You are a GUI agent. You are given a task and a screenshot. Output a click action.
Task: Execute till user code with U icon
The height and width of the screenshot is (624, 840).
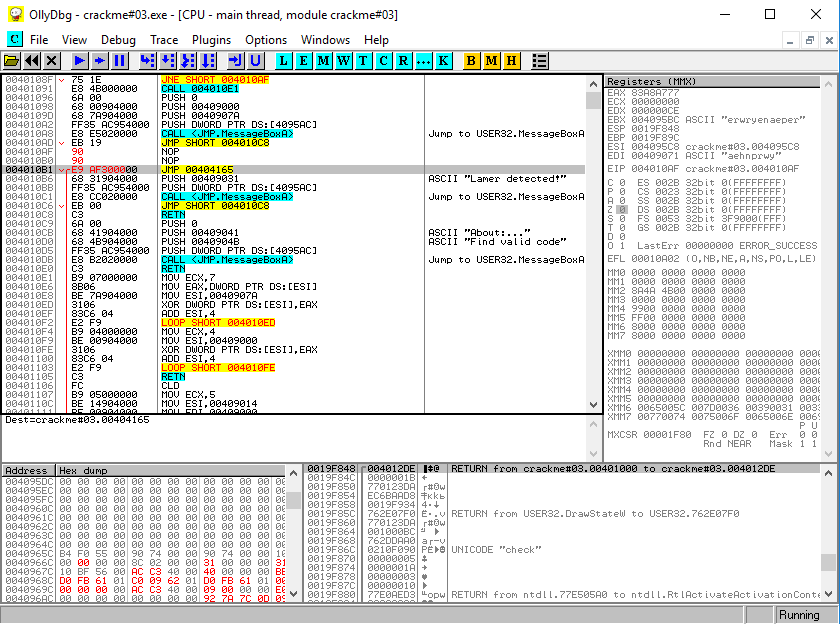pos(256,61)
